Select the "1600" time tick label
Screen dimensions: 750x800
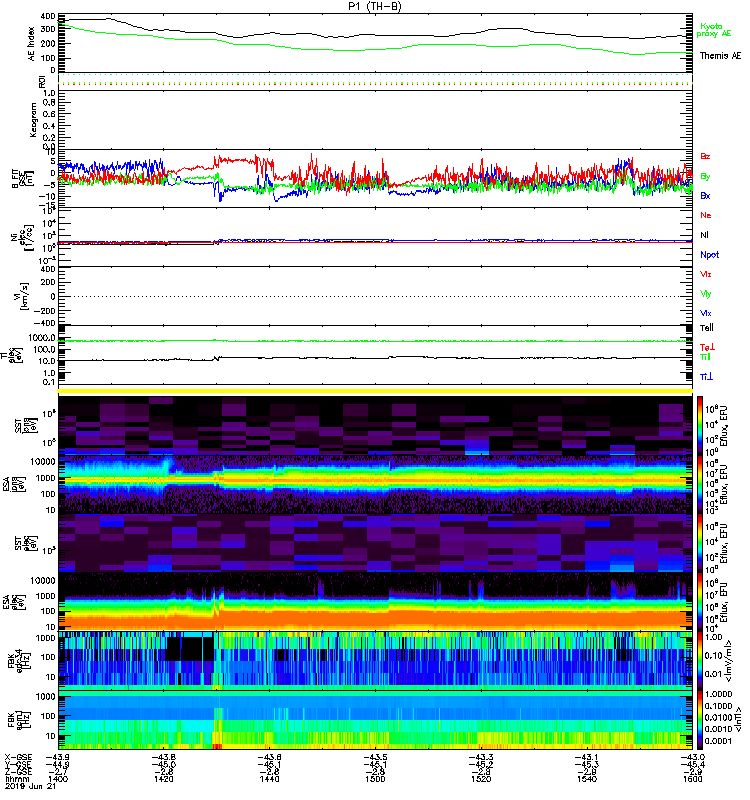(693, 779)
